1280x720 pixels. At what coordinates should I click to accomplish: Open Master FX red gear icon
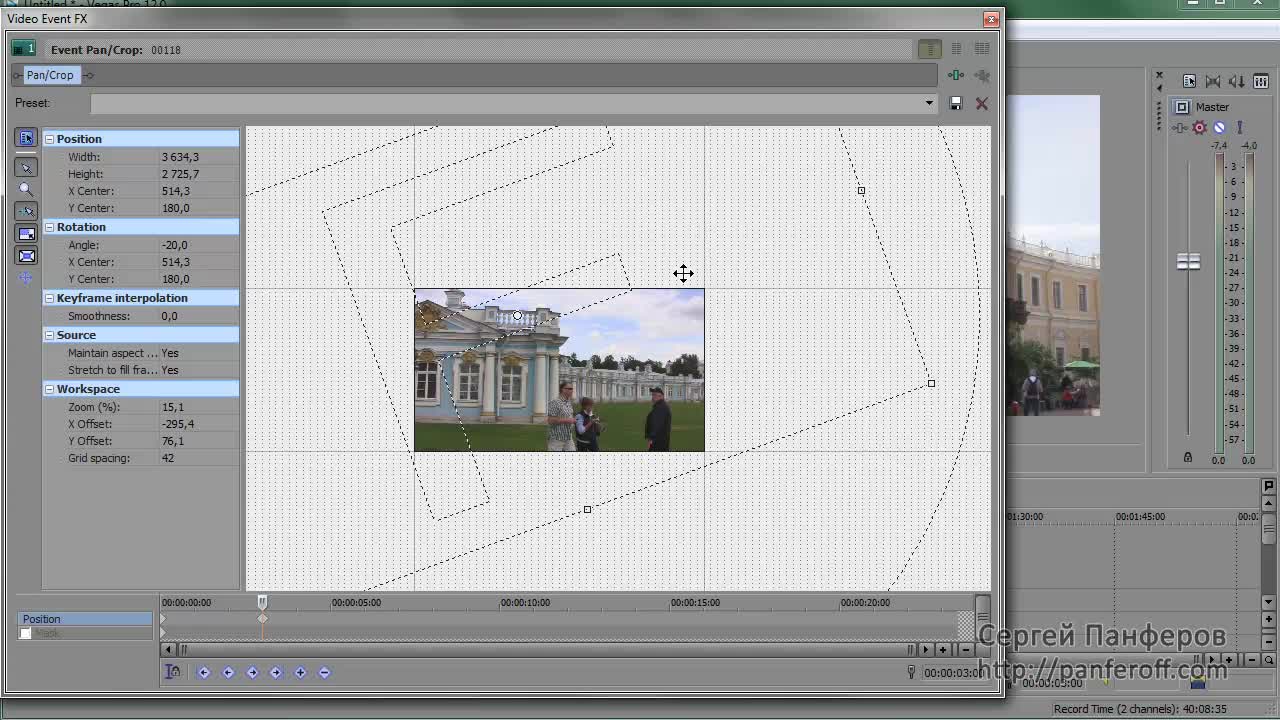1200,127
